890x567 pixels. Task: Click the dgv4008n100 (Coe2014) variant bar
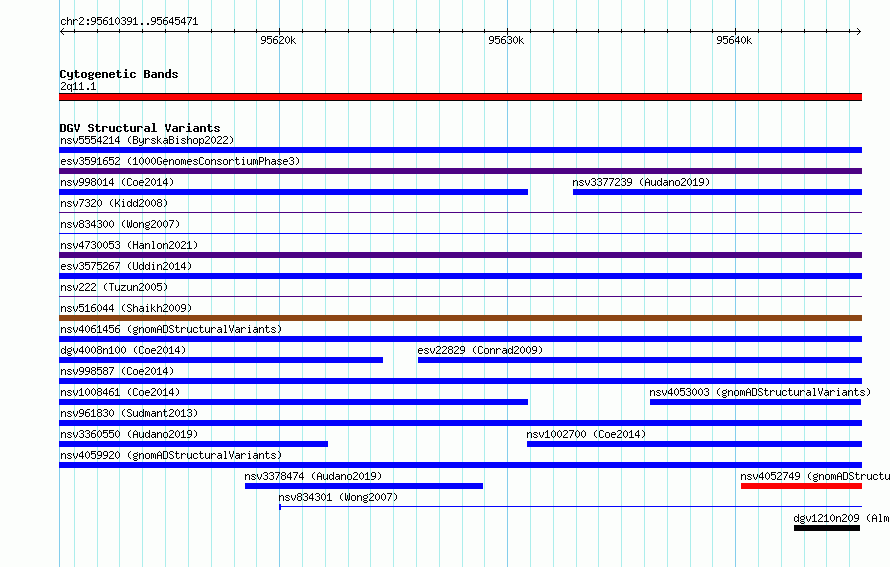click(221, 360)
